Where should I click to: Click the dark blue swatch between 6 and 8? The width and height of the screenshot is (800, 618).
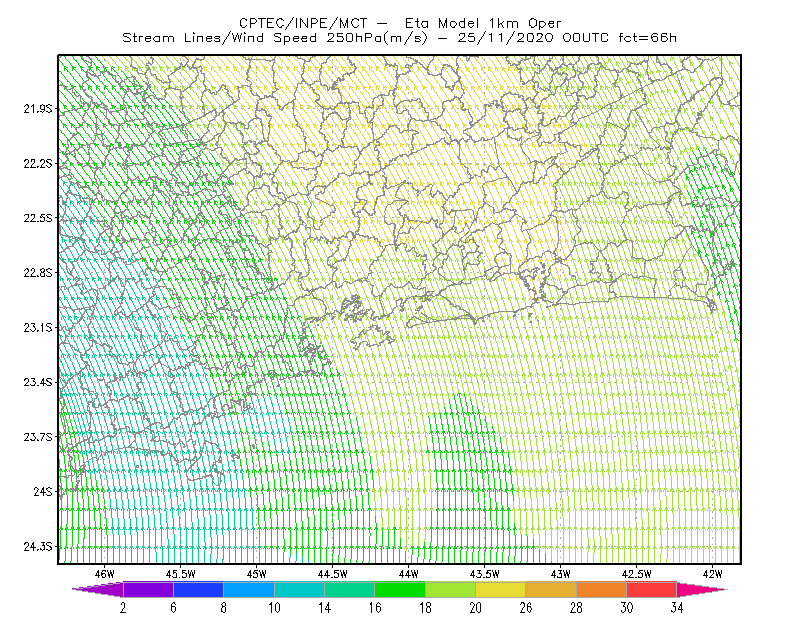[x=198, y=589]
